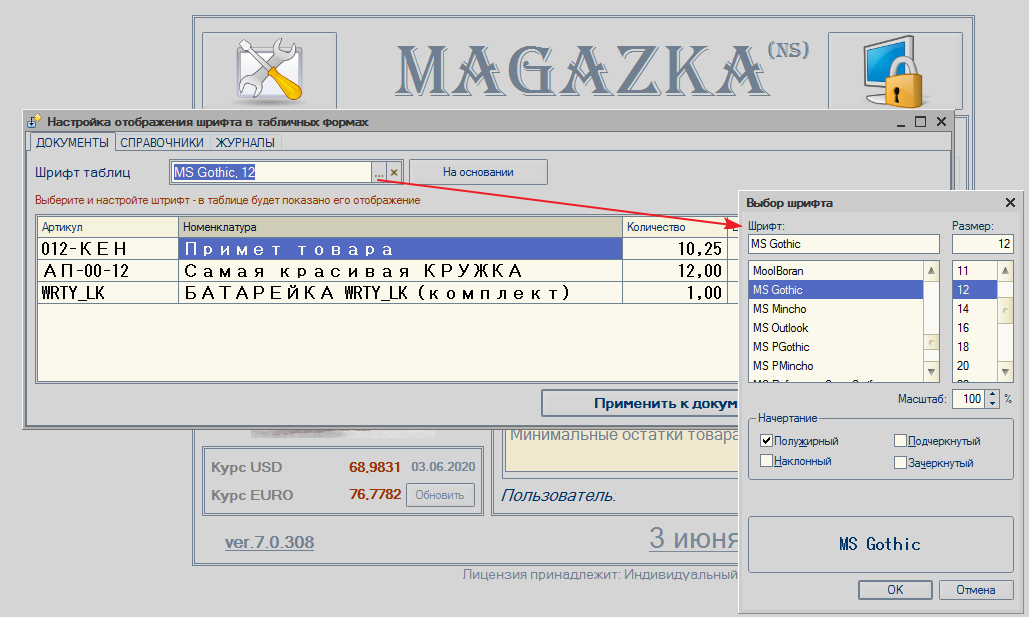Select MS Gothic in the font list
This screenshot has height=617, width=1029.
tap(836, 289)
